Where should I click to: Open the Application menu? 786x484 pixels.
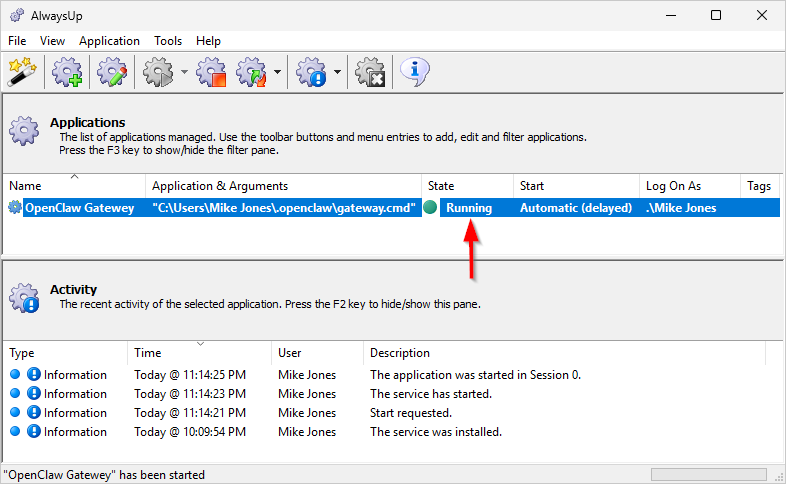(x=109, y=41)
